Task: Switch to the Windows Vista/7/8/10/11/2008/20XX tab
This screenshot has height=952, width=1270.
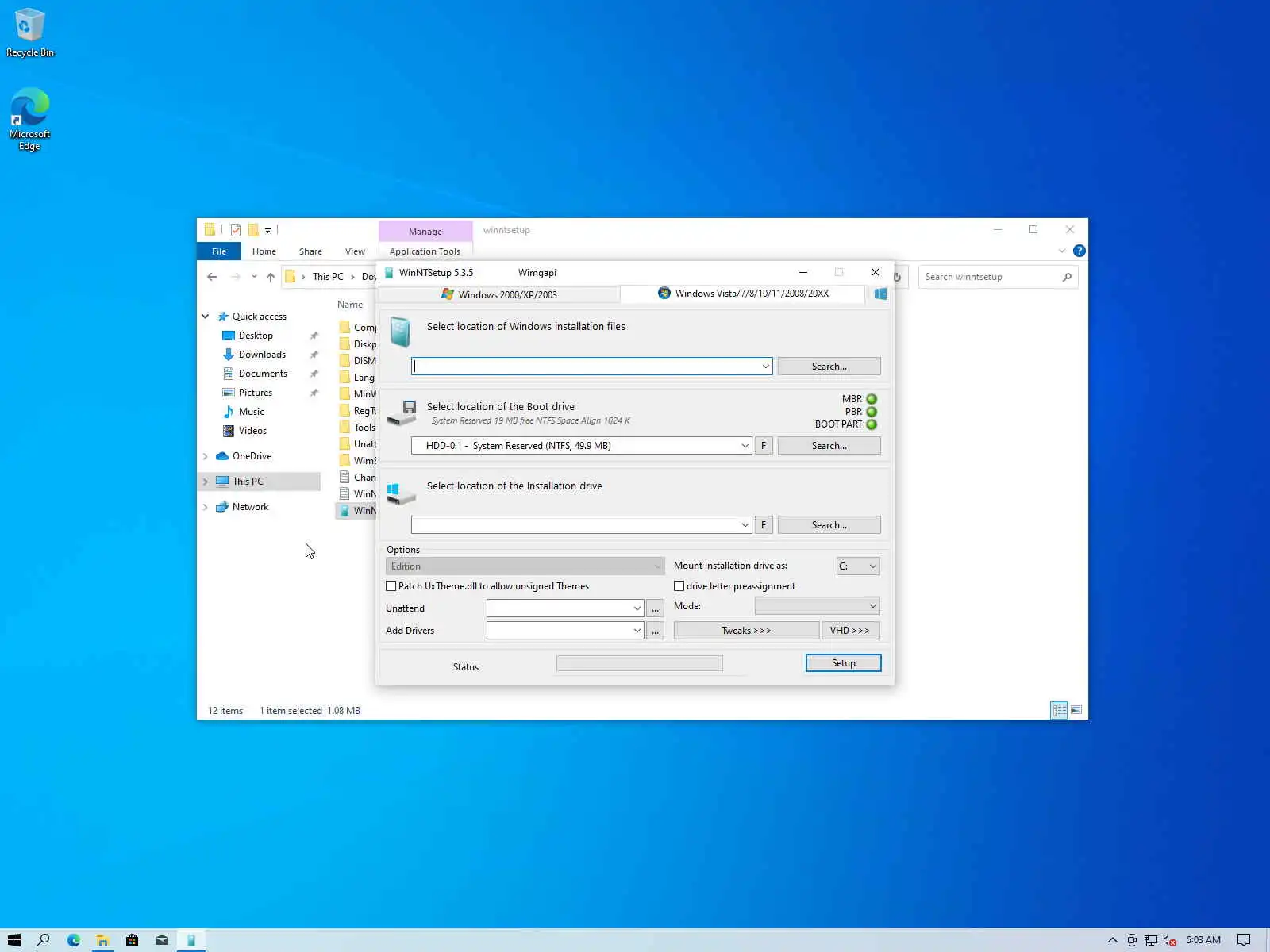Action: click(743, 294)
